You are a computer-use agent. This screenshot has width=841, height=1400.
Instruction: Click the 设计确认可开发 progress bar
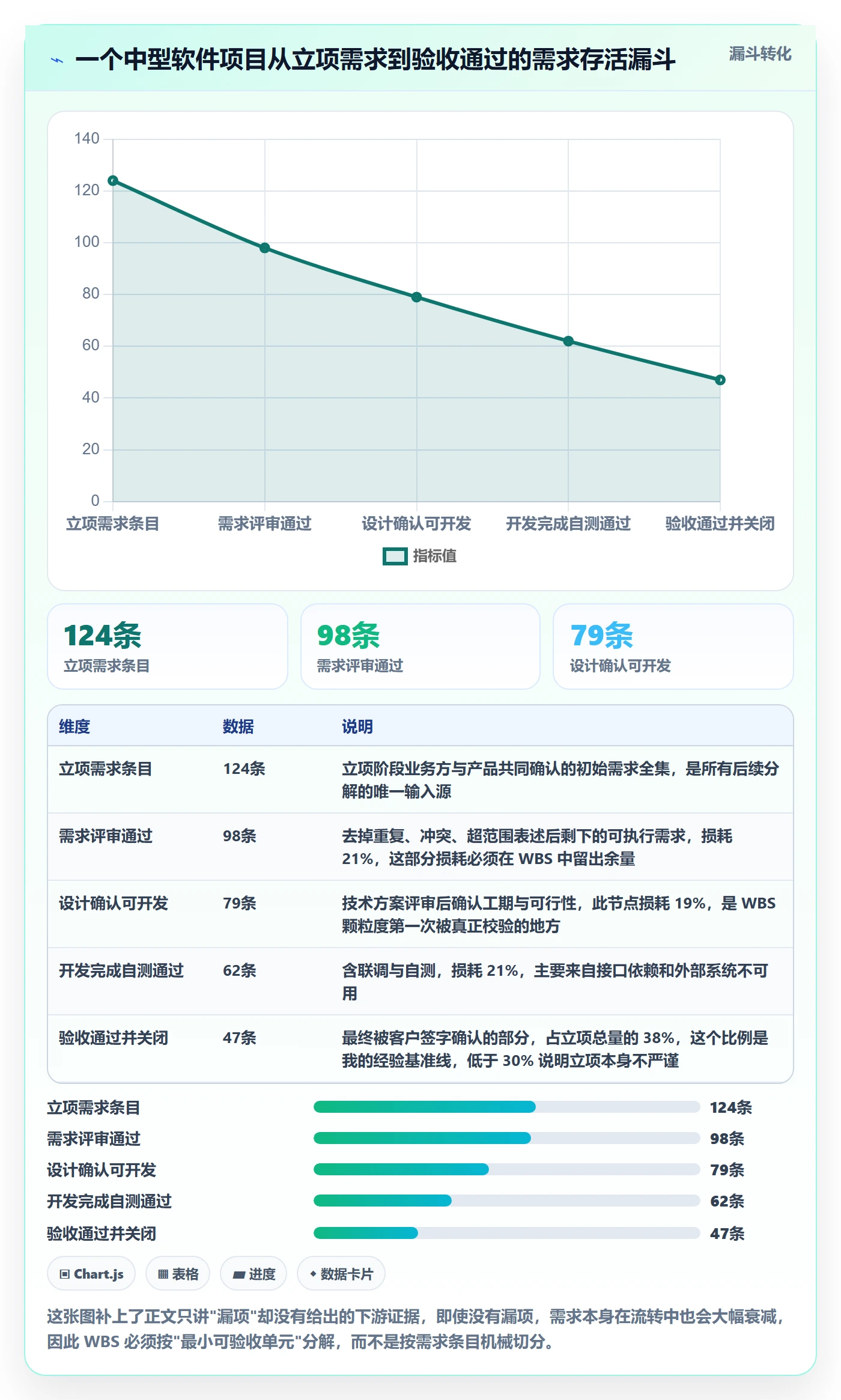pos(506,1169)
